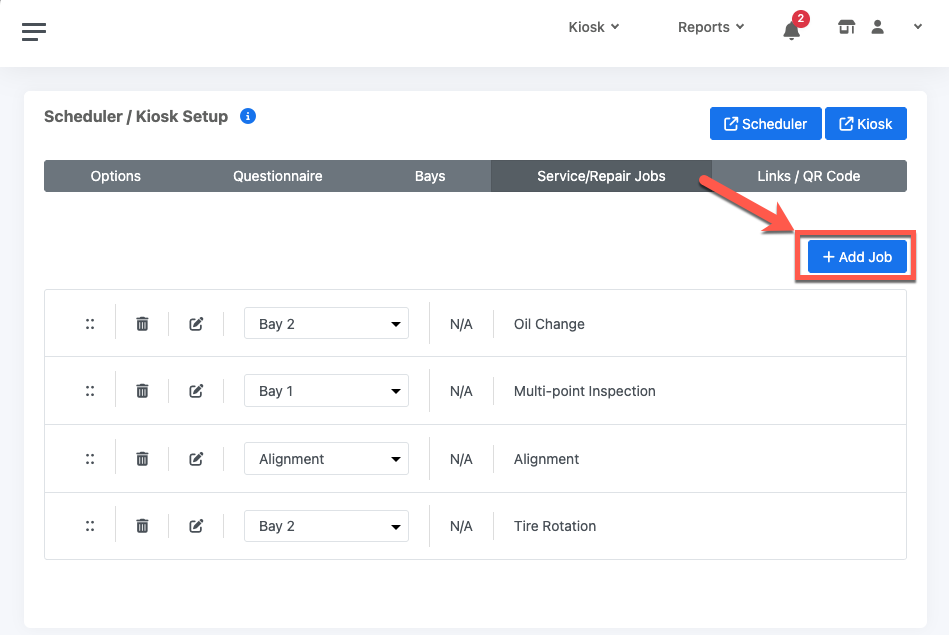Click drag handle for Alignment job
Screen dimensions: 949x635
90,459
